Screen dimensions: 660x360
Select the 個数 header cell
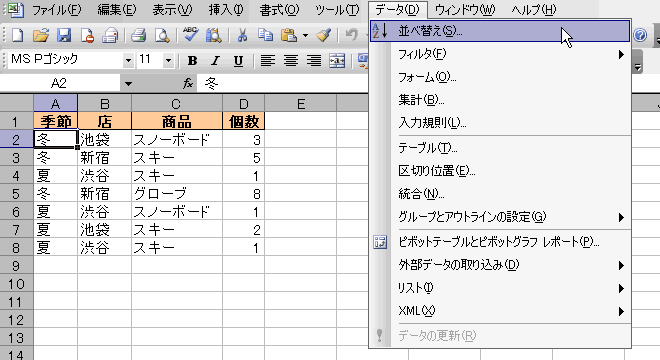(x=243, y=121)
